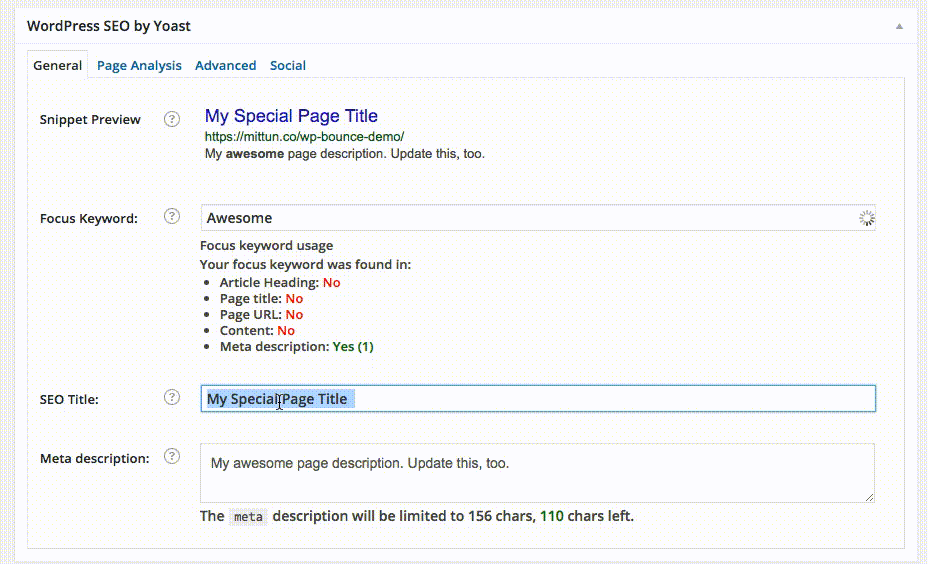Viewport: 928px width, 564px height.
Task: Click the 'Focus Keyword:' label
Action: click(x=89, y=218)
